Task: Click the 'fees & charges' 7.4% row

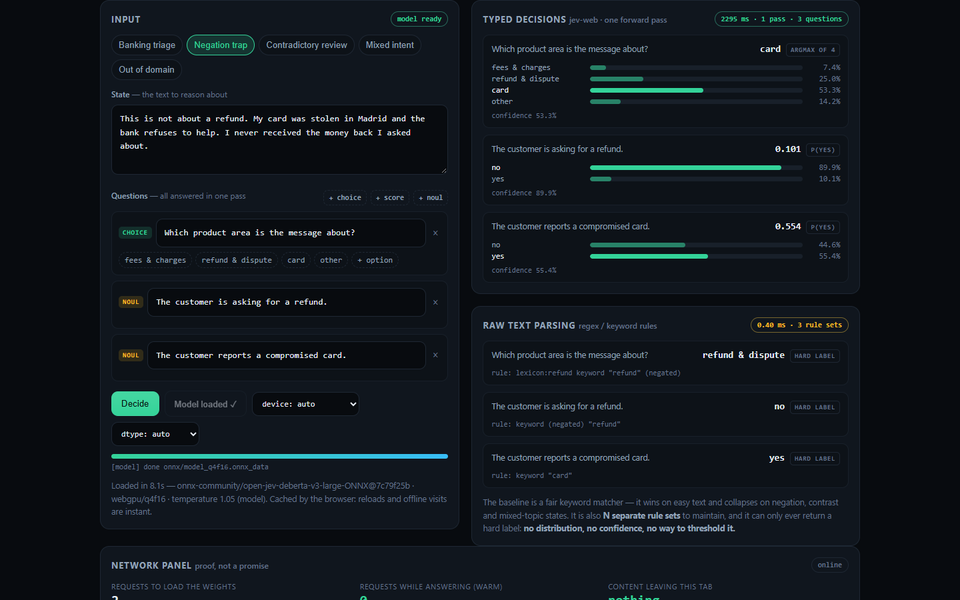Action: tap(666, 67)
